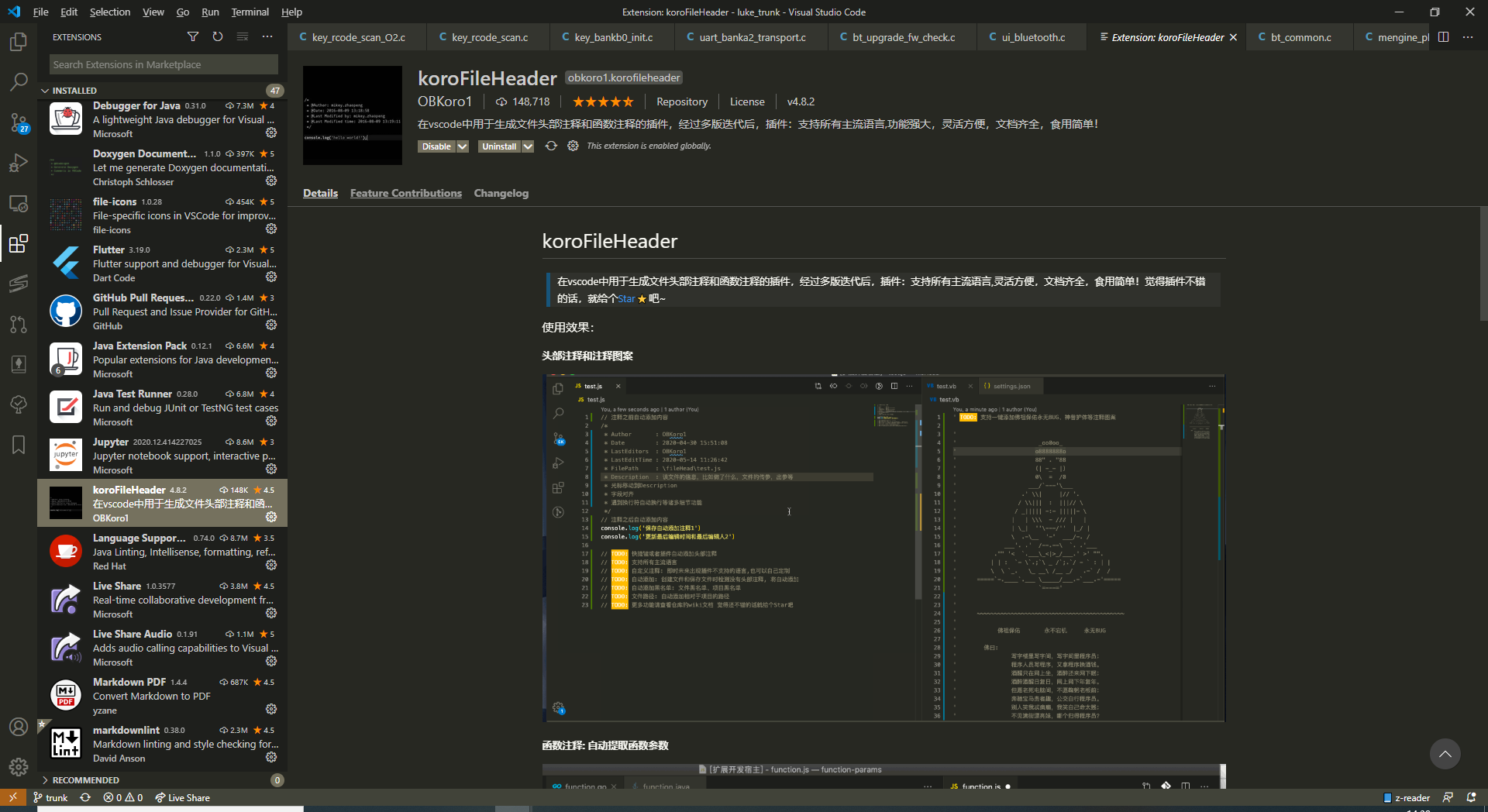Viewport: 1488px width, 812px height.
Task: Open the Explorer view in activity bar
Action: click(x=19, y=42)
